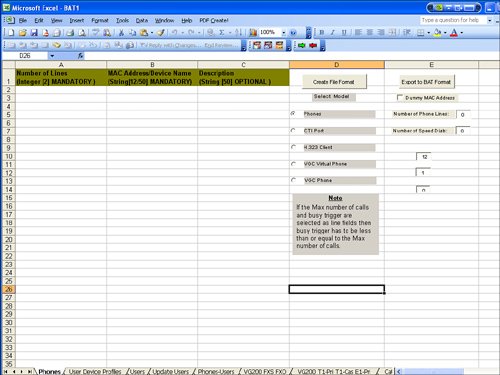Click the Create File Format button

334,82
